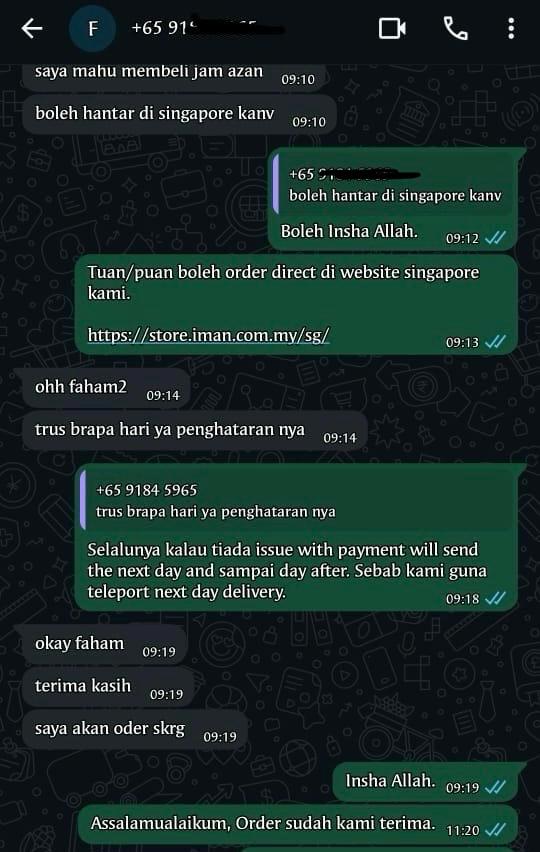This screenshot has width=540, height=852.
Task: Start a video call with this contact
Action: 392,28
